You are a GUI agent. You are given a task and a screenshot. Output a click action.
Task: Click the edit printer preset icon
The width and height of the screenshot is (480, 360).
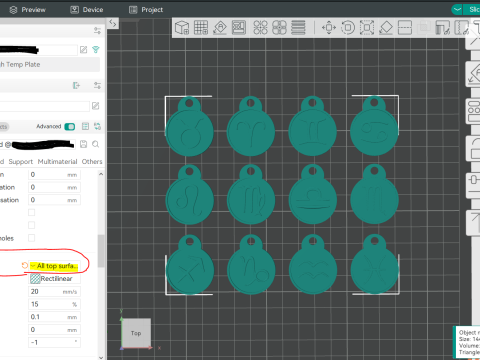(x=83, y=50)
